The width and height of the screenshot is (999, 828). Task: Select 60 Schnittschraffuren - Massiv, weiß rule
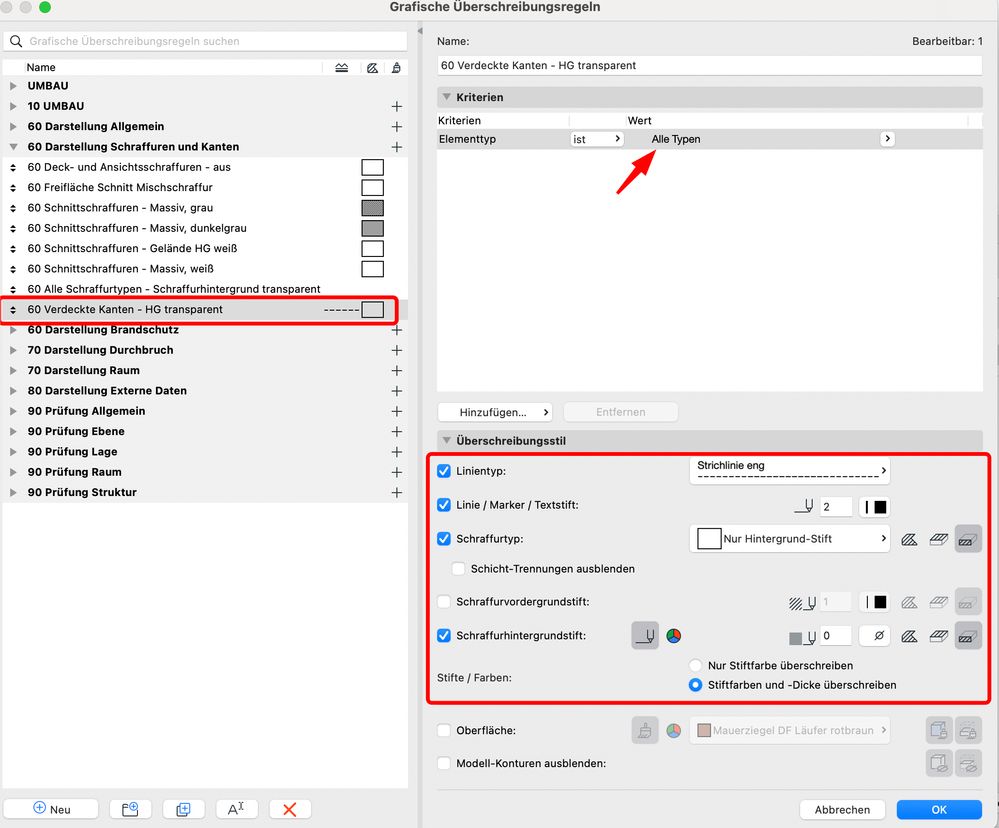click(x=205, y=269)
